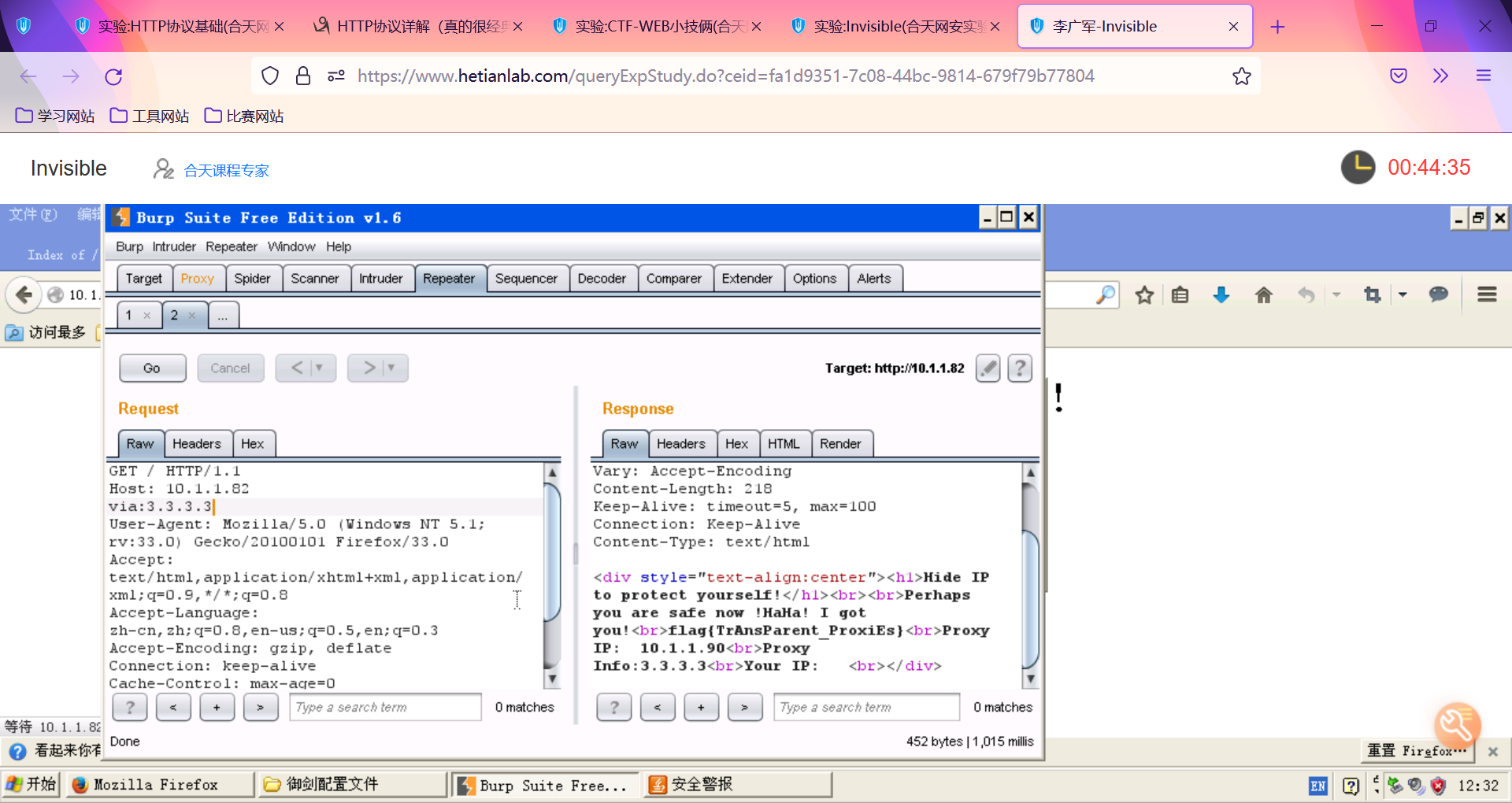Open 御剑配置文件 taskbar window
The width and height of the screenshot is (1512, 803).
[353, 785]
